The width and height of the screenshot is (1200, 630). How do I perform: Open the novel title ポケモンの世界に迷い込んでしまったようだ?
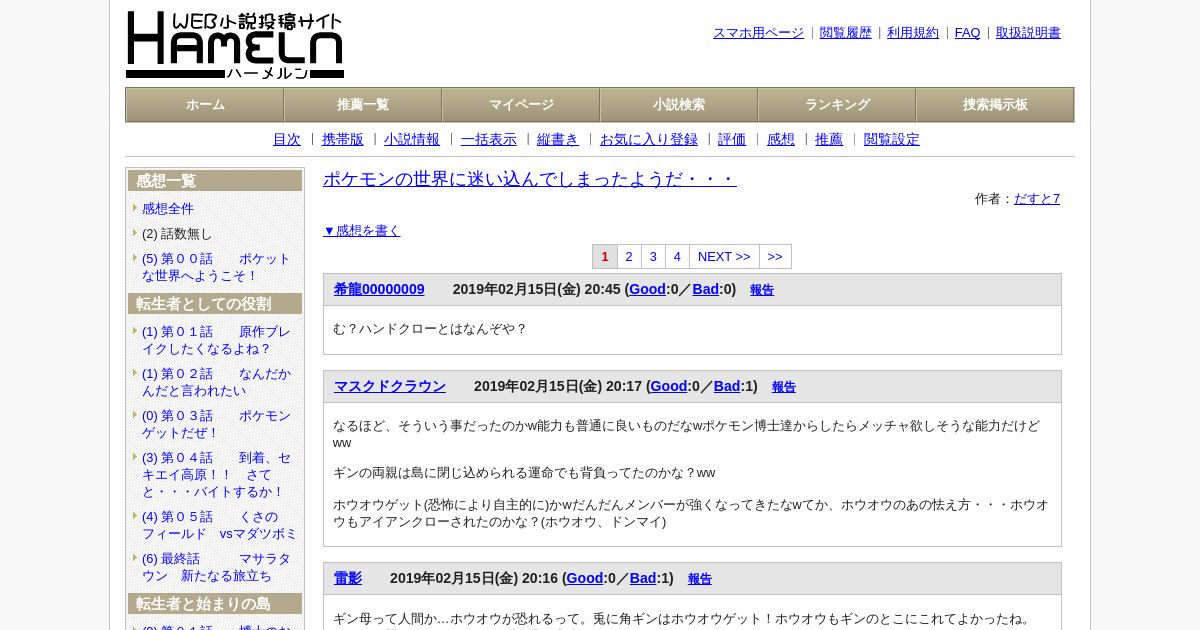[530, 180]
